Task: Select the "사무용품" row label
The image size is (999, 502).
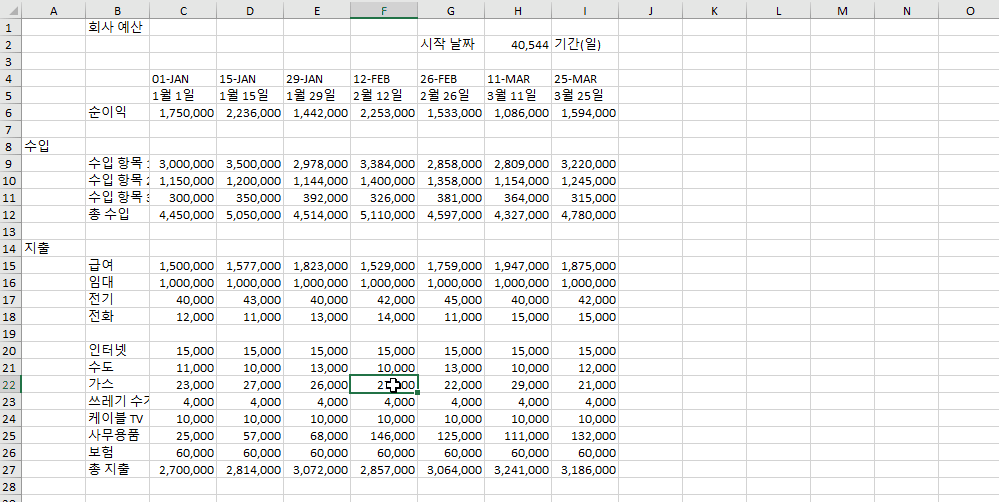Action: [117, 436]
